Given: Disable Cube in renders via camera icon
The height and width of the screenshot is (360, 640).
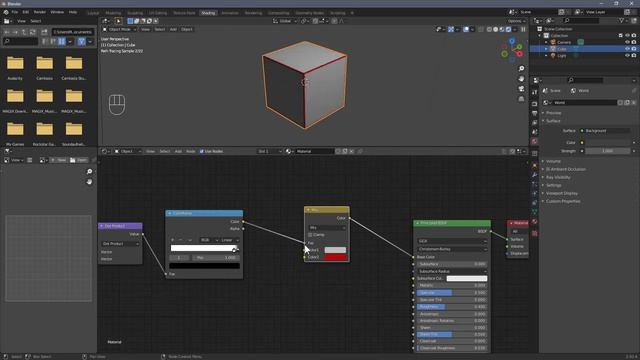Looking at the screenshot, I should [x=634, y=49].
